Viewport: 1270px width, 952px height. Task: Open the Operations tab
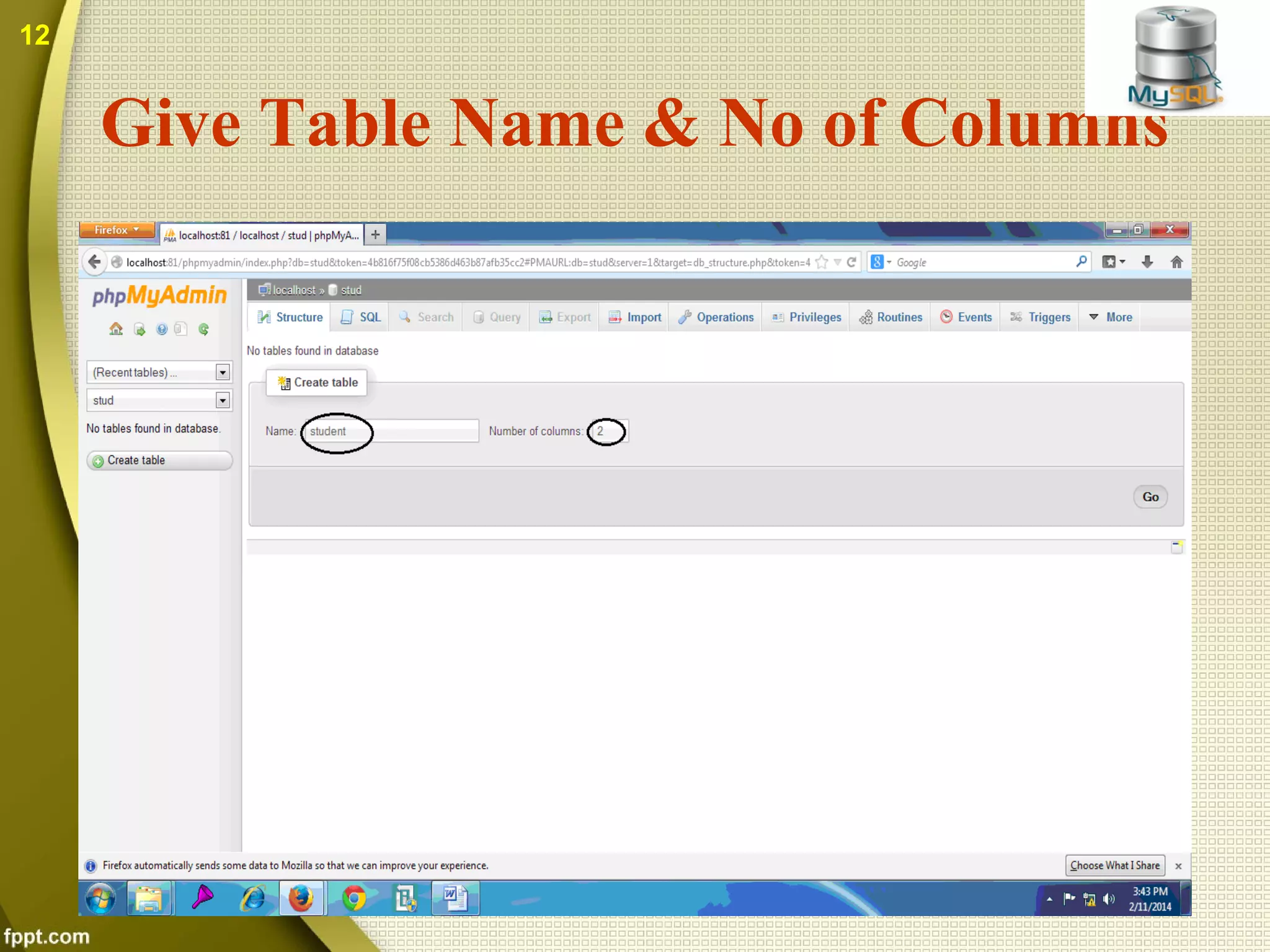(x=716, y=317)
